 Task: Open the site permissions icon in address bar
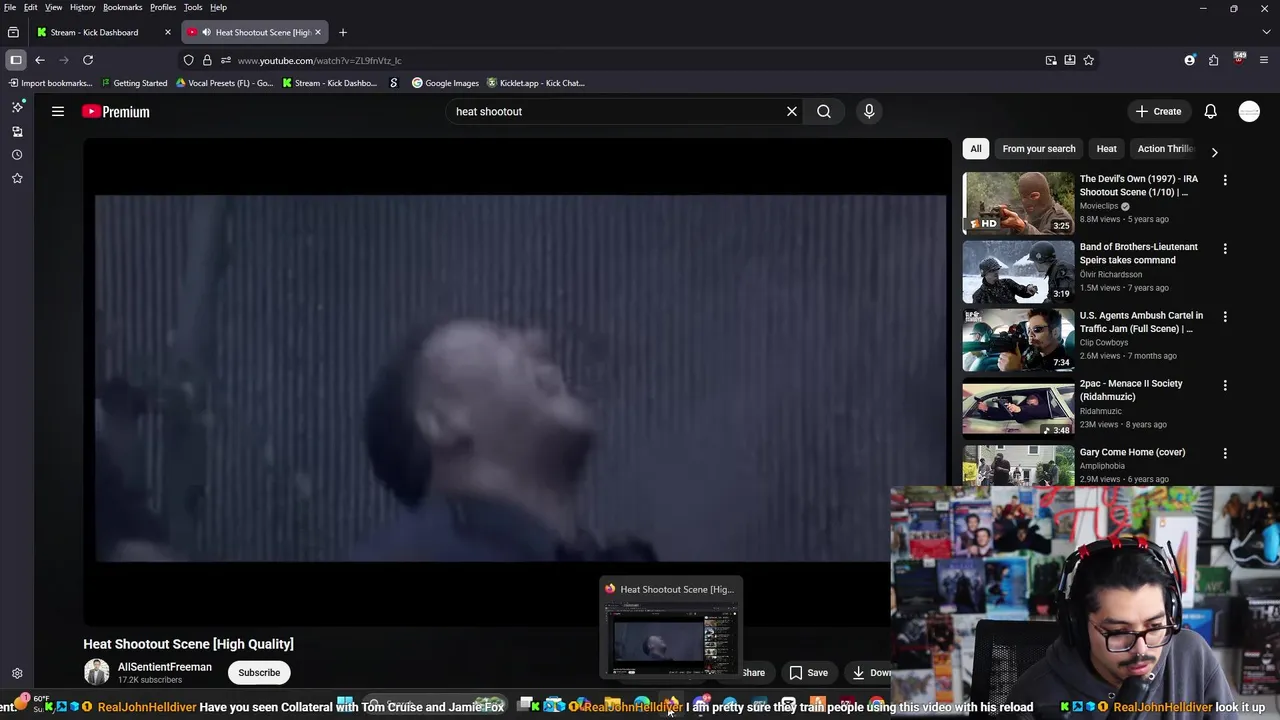[x=225, y=60]
